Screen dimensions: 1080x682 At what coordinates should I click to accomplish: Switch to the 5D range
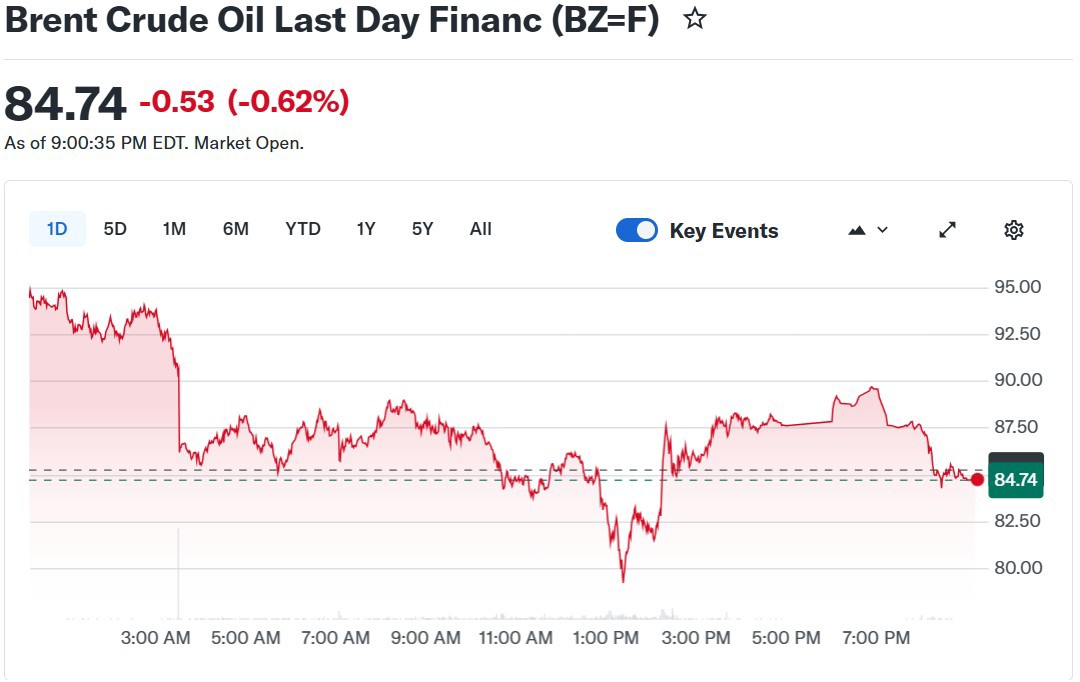[115, 229]
